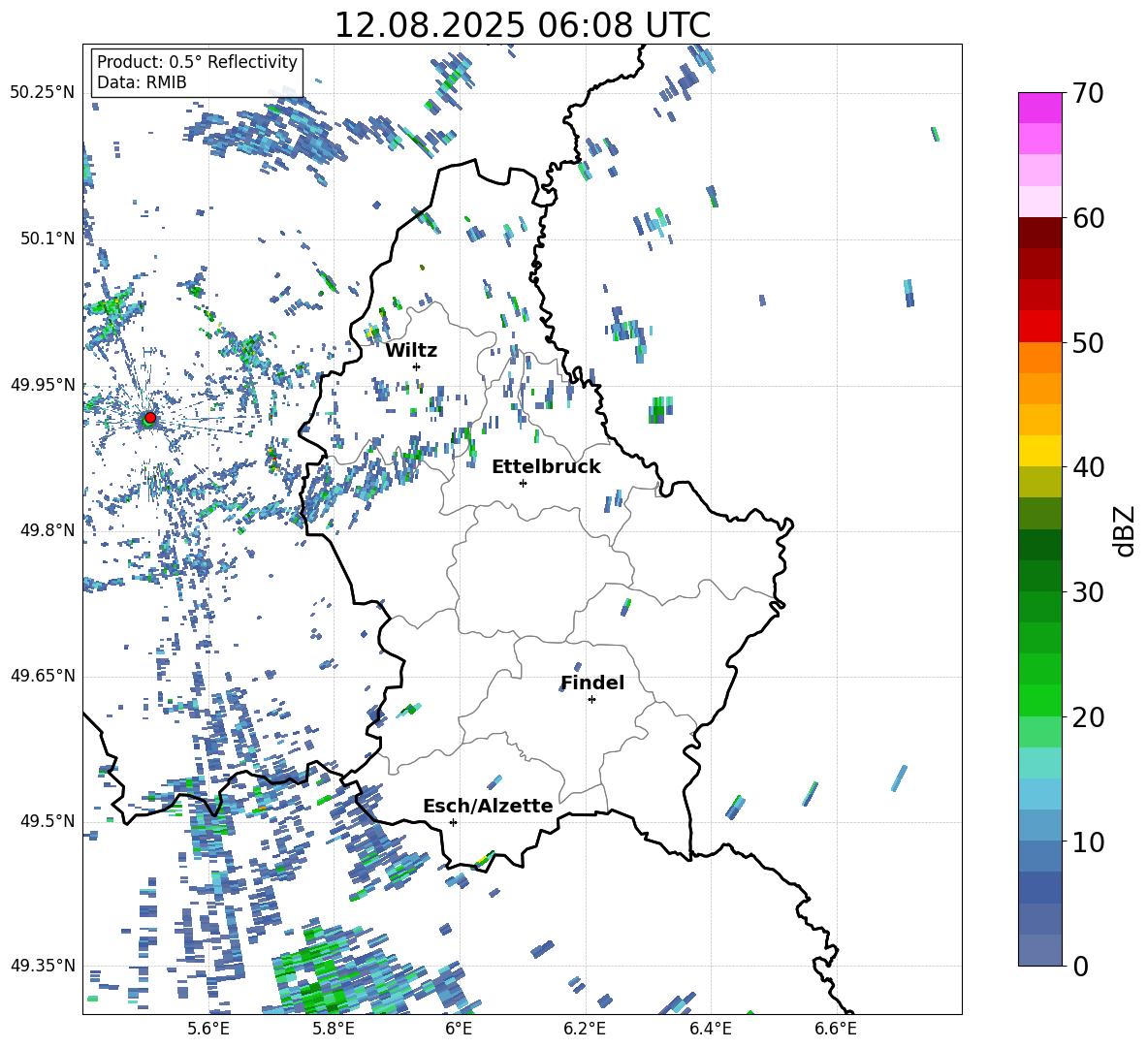
Task: Click the 50.1°N latitude label
Action: 48,238
